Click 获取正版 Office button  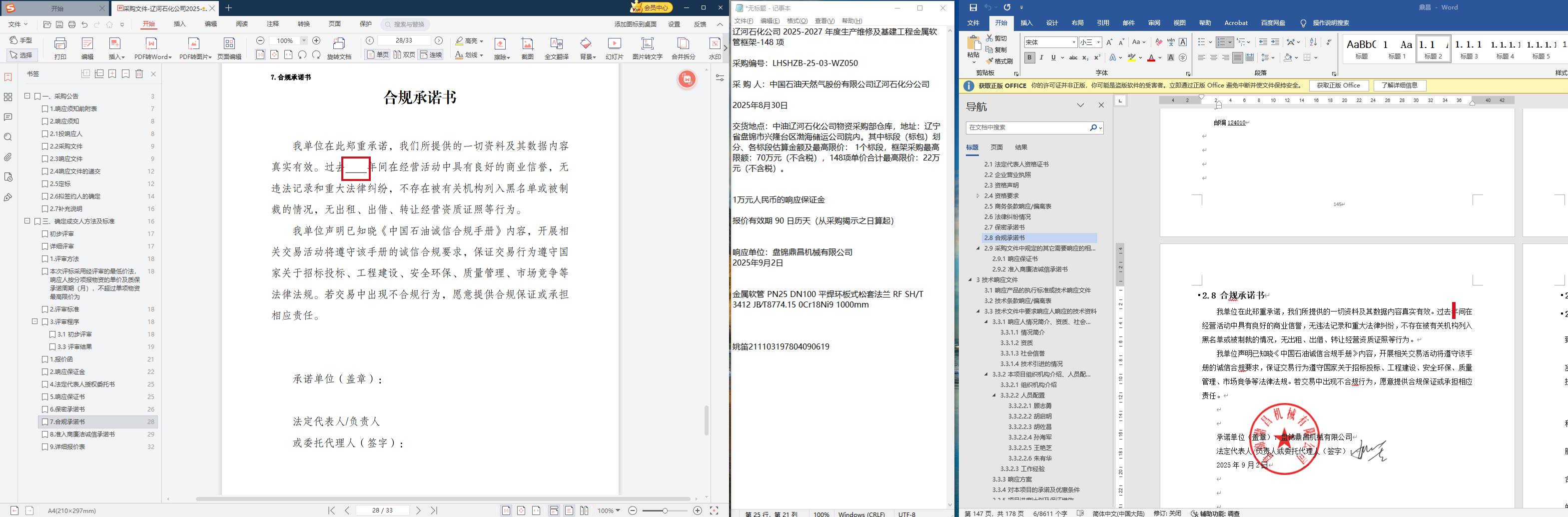click(1338, 86)
